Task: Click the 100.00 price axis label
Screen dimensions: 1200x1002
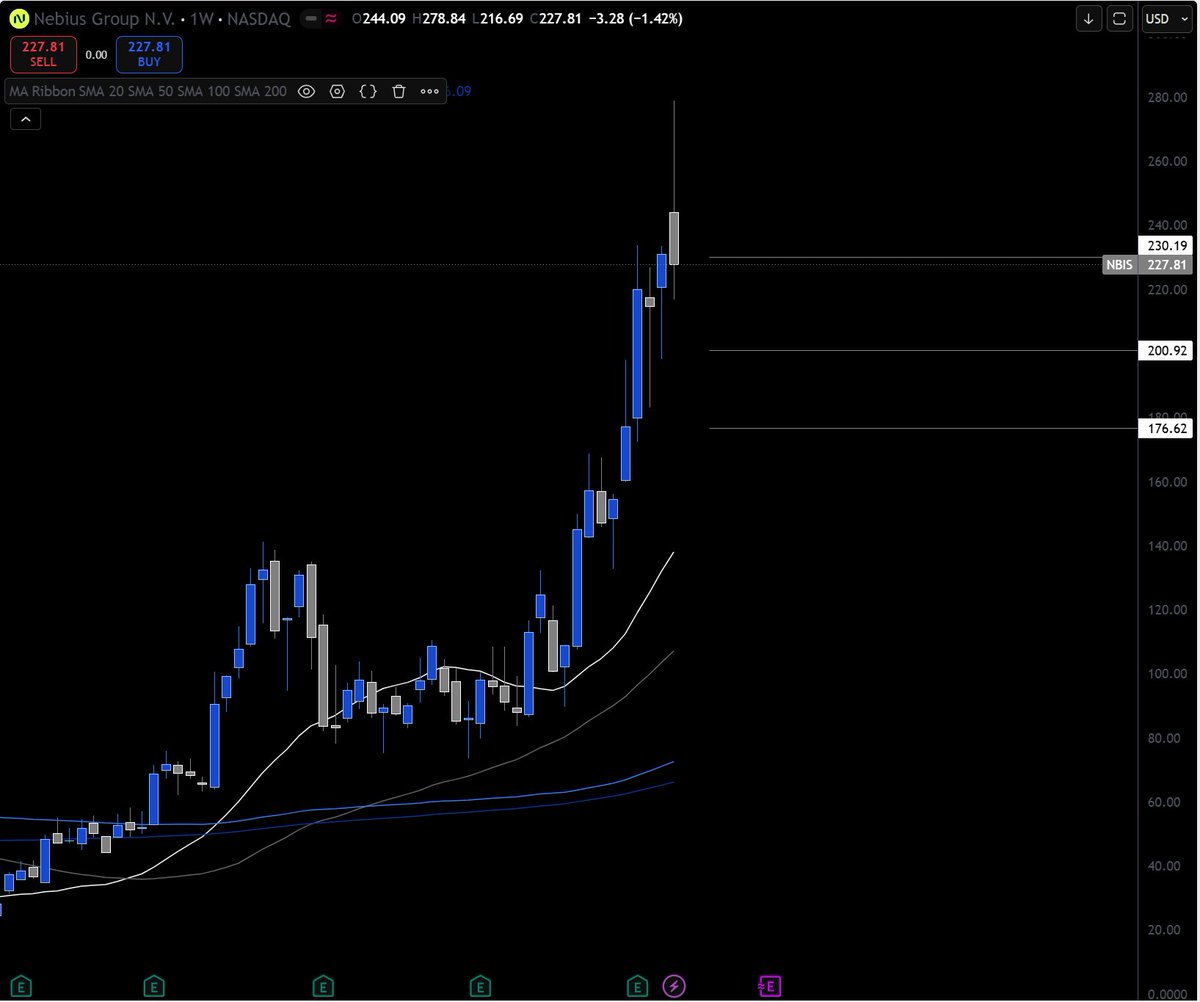Action: point(1166,674)
